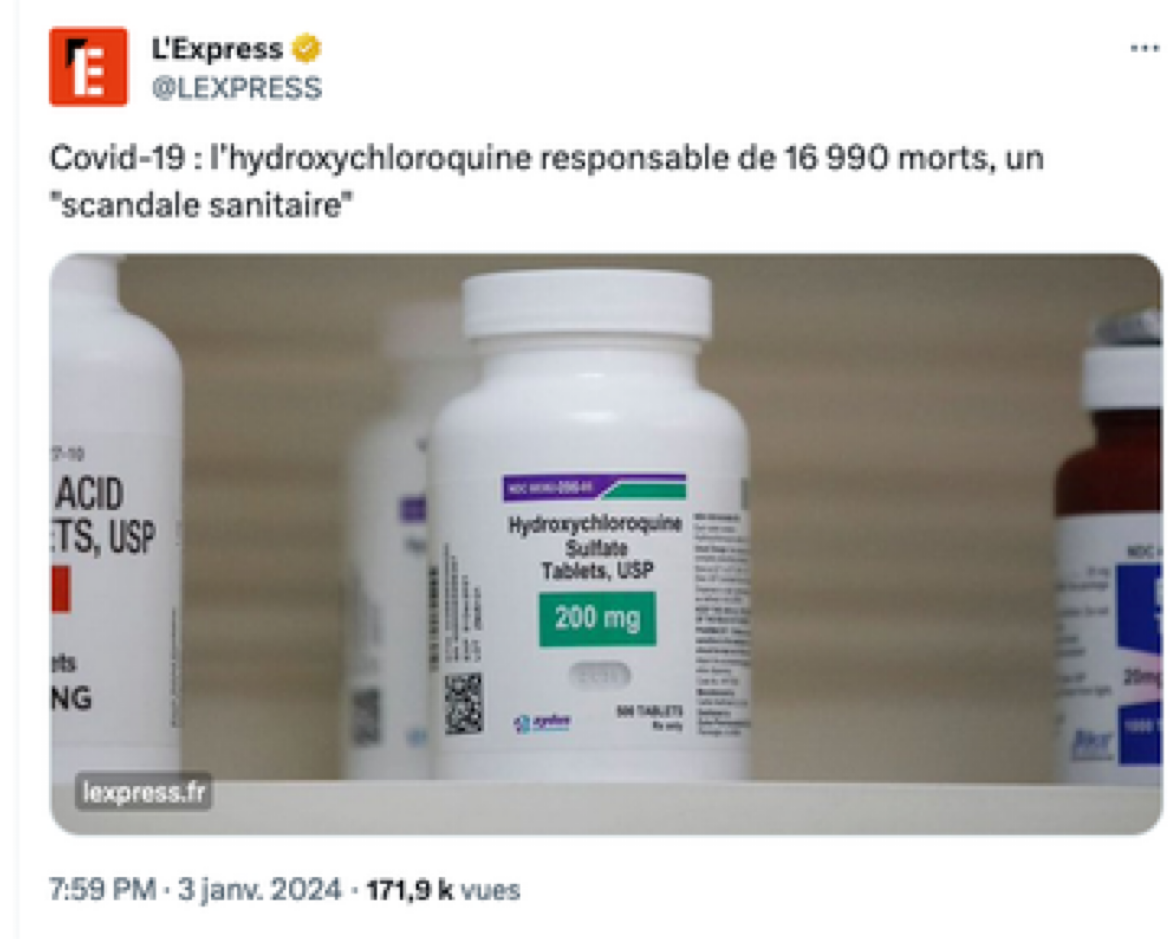Image resolution: width=1170 pixels, height=939 pixels.
Task: Click the green 200 mg label
Action: coord(598,619)
